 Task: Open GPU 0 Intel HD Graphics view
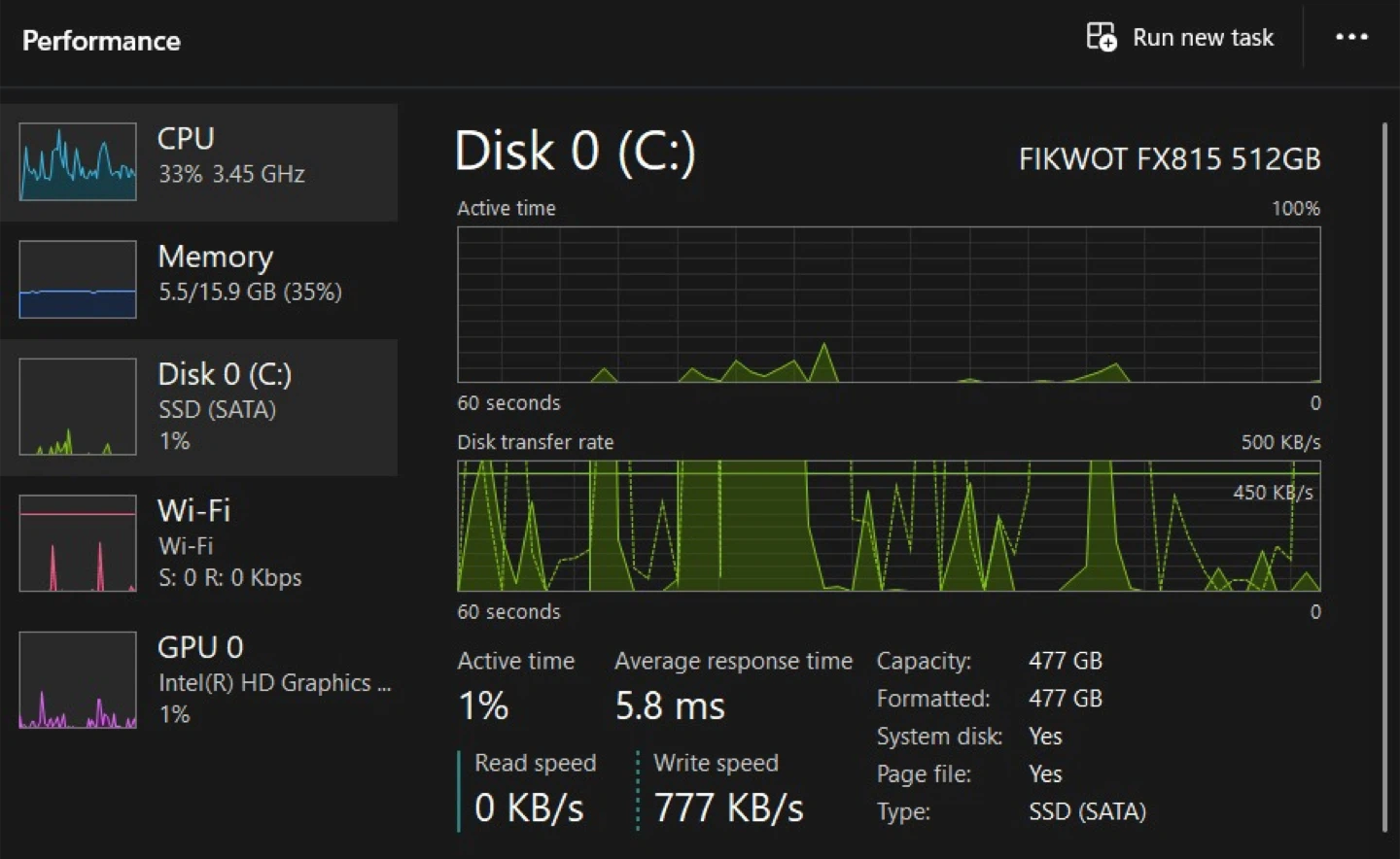(273, 680)
